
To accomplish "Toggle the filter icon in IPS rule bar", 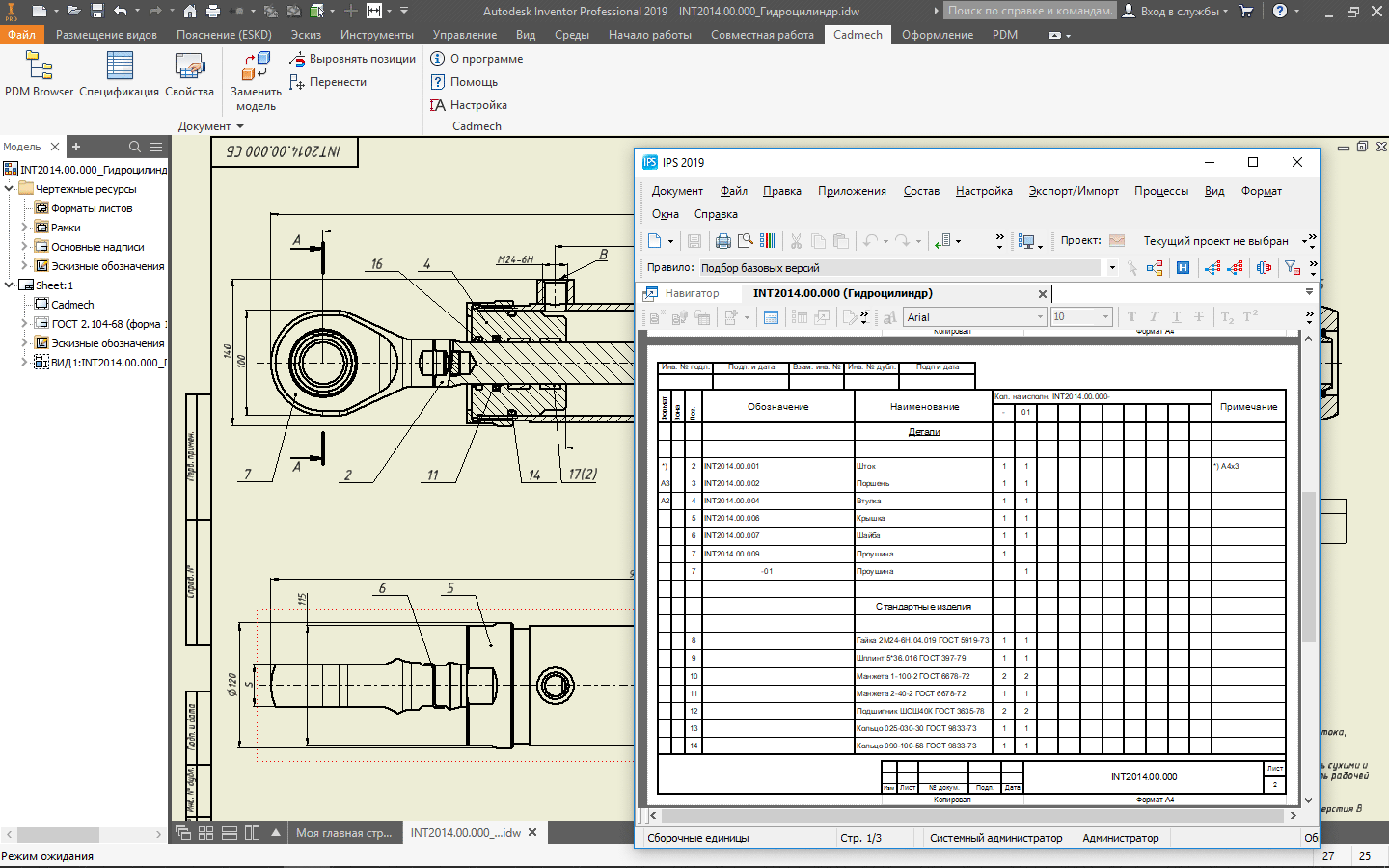I will (1292, 268).
